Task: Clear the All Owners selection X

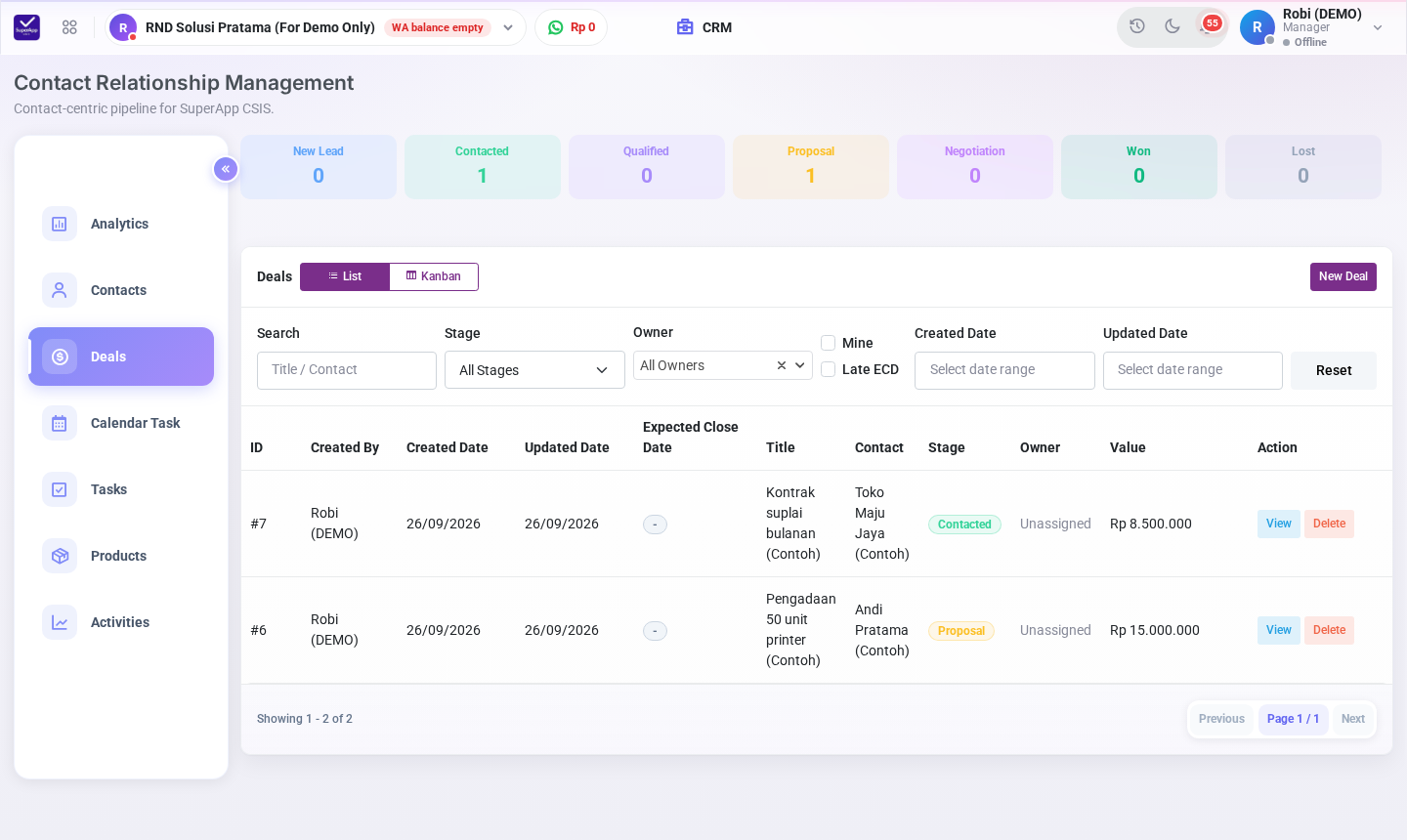Action: pos(782,365)
